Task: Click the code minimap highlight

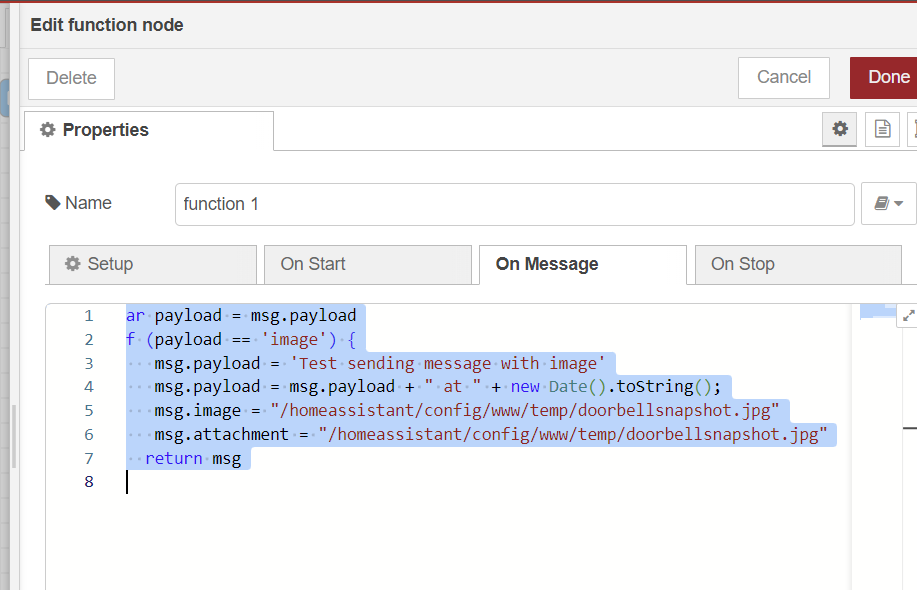Action: (x=879, y=311)
